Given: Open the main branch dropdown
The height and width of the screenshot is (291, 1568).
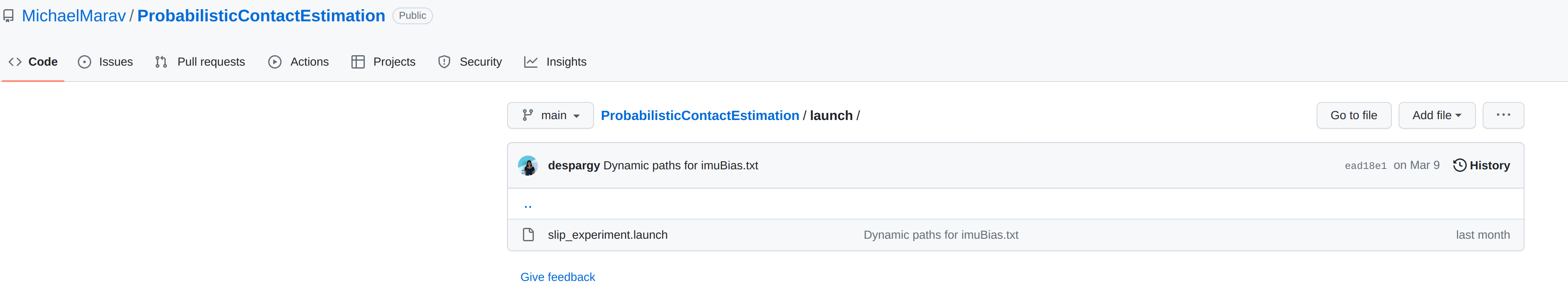Looking at the screenshot, I should point(550,115).
